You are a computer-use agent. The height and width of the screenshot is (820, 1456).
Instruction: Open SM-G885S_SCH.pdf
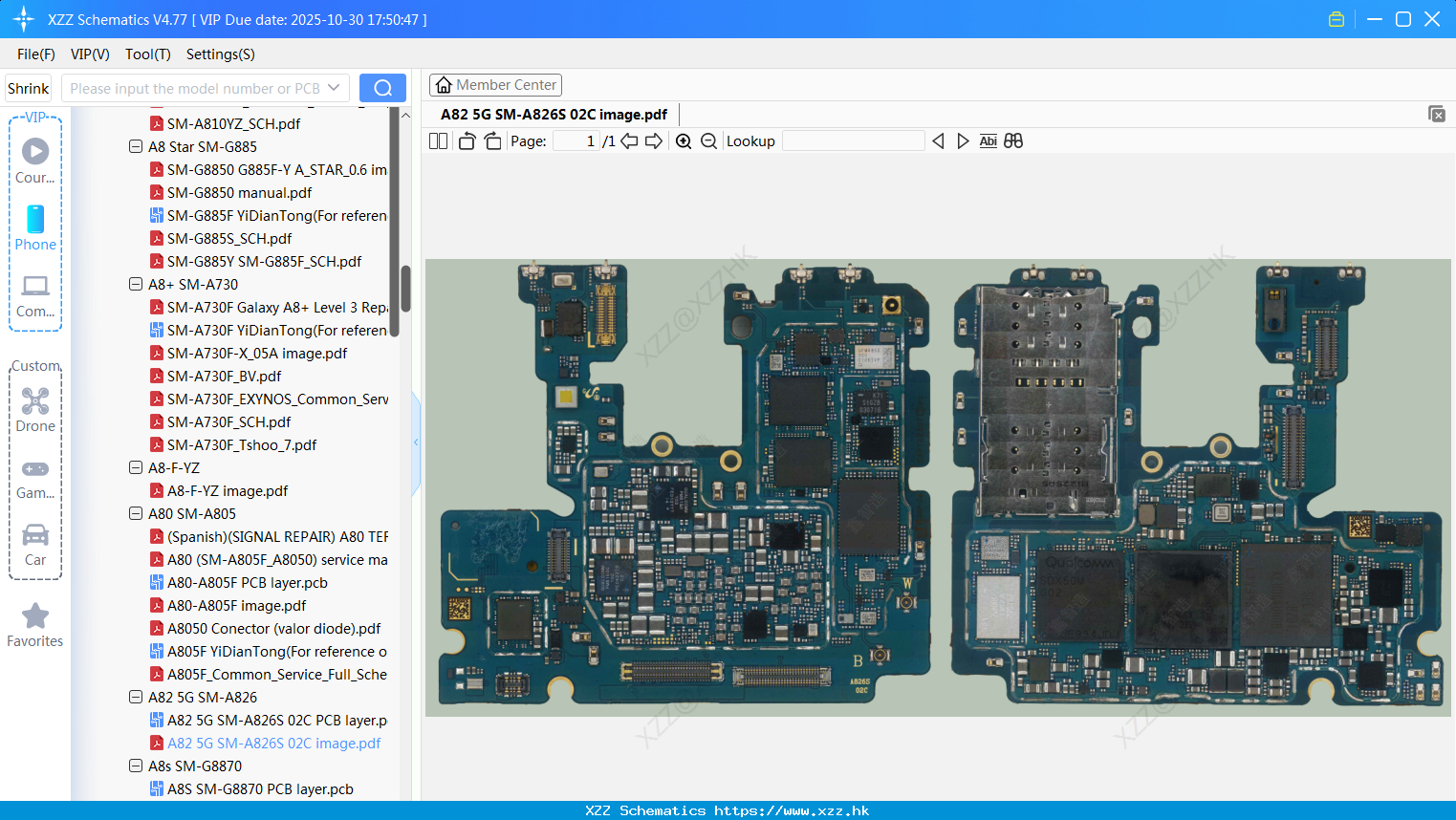click(x=229, y=238)
